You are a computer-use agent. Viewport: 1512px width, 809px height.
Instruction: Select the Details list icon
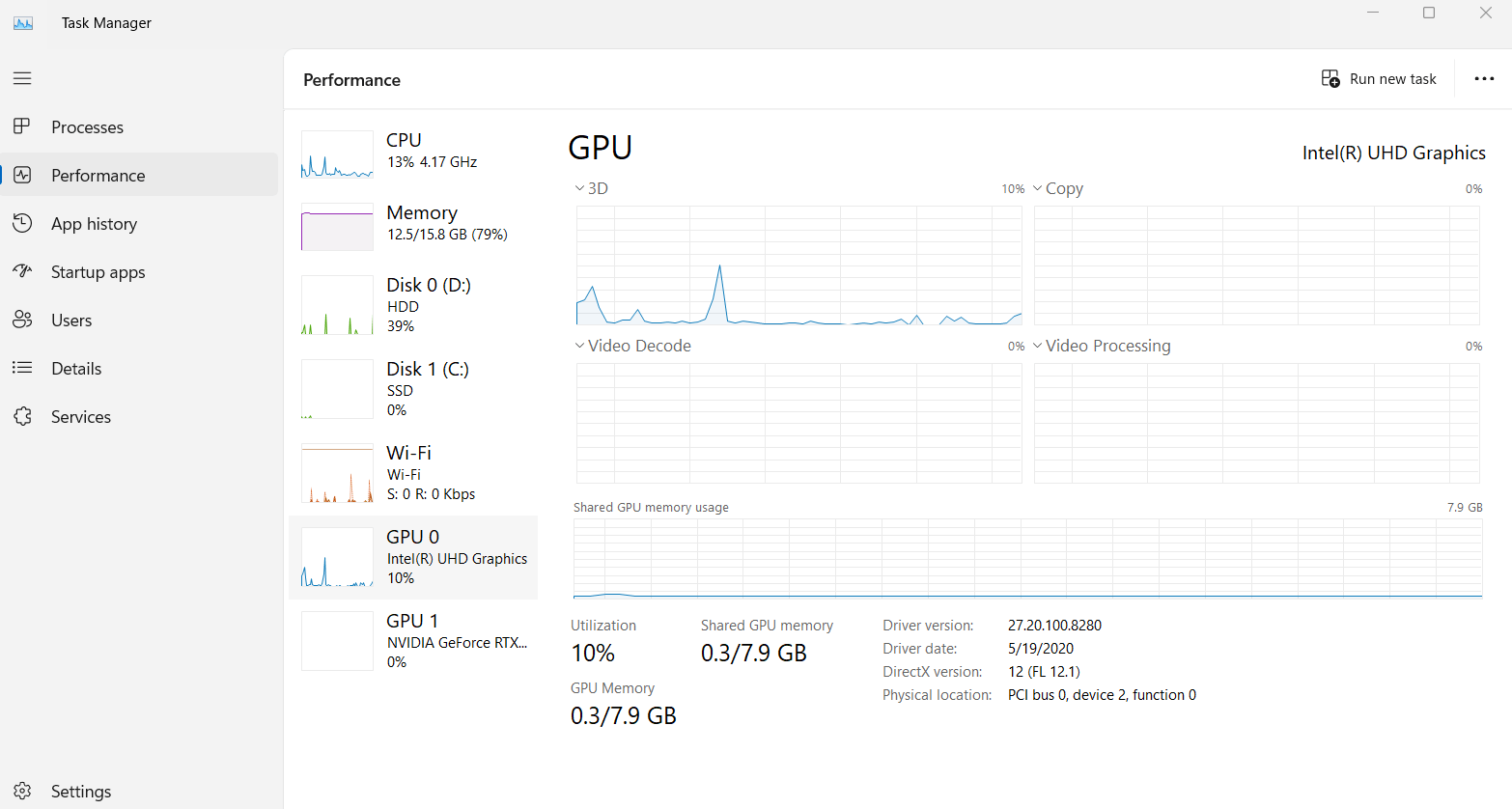click(23, 368)
